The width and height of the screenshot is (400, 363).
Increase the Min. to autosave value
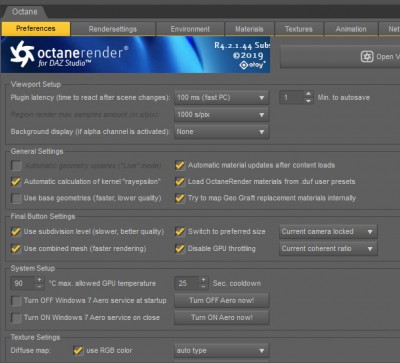(x=309, y=94)
